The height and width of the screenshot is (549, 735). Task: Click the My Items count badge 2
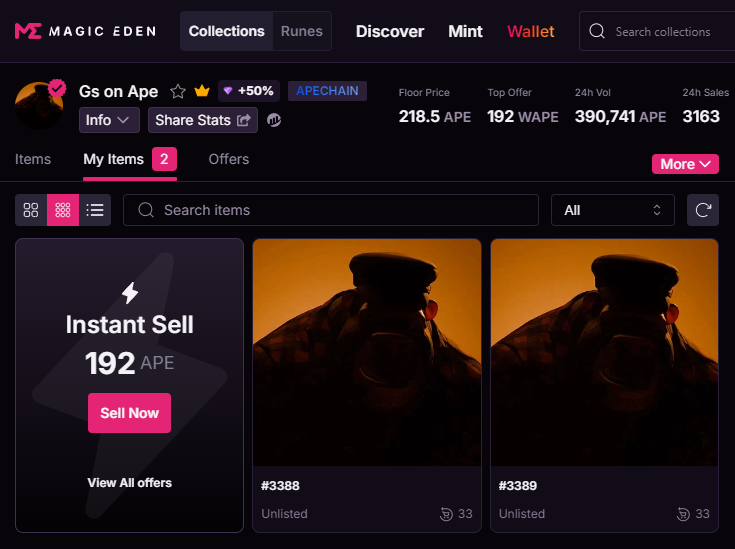[x=164, y=159]
